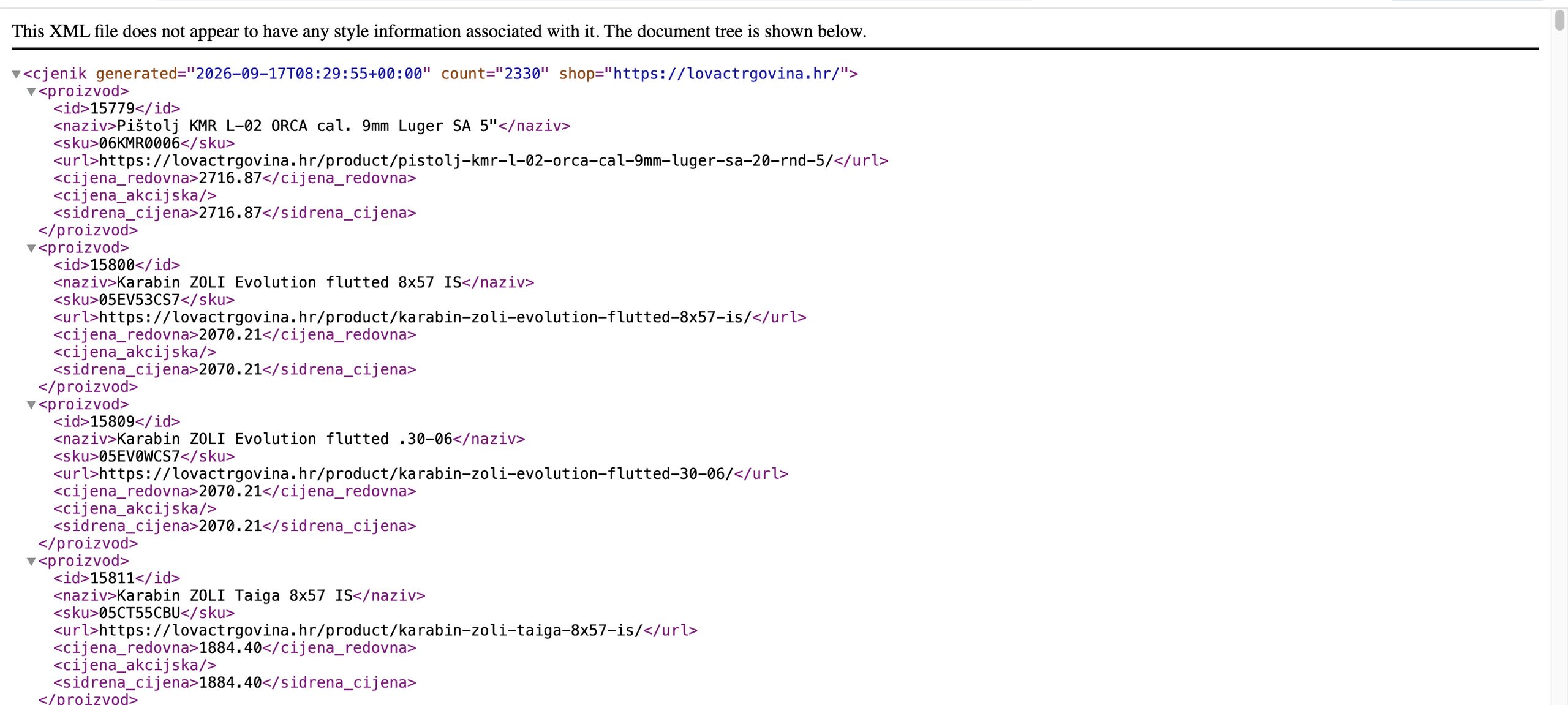Click the sku value 06KMR0006
This screenshot has width=1568, height=705.
point(139,143)
